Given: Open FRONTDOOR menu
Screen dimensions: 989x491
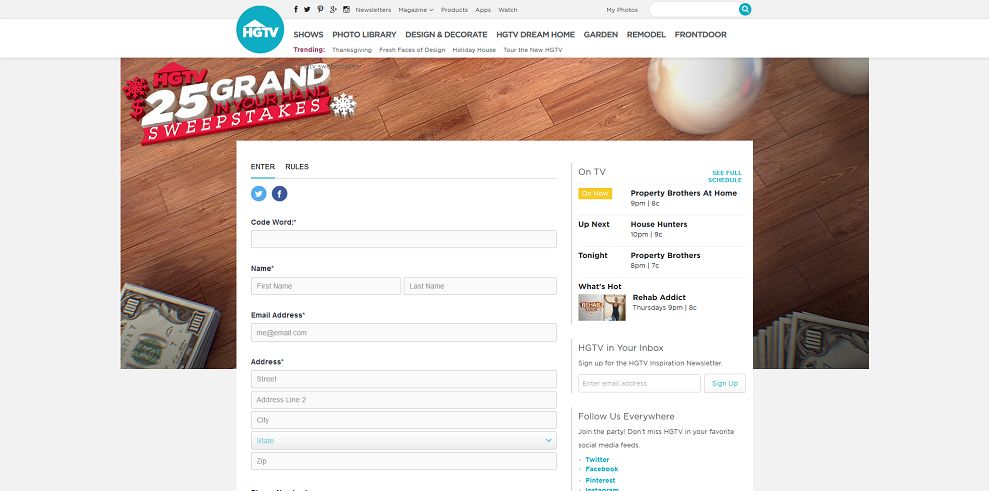Looking at the screenshot, I should (x=701, y=35).
